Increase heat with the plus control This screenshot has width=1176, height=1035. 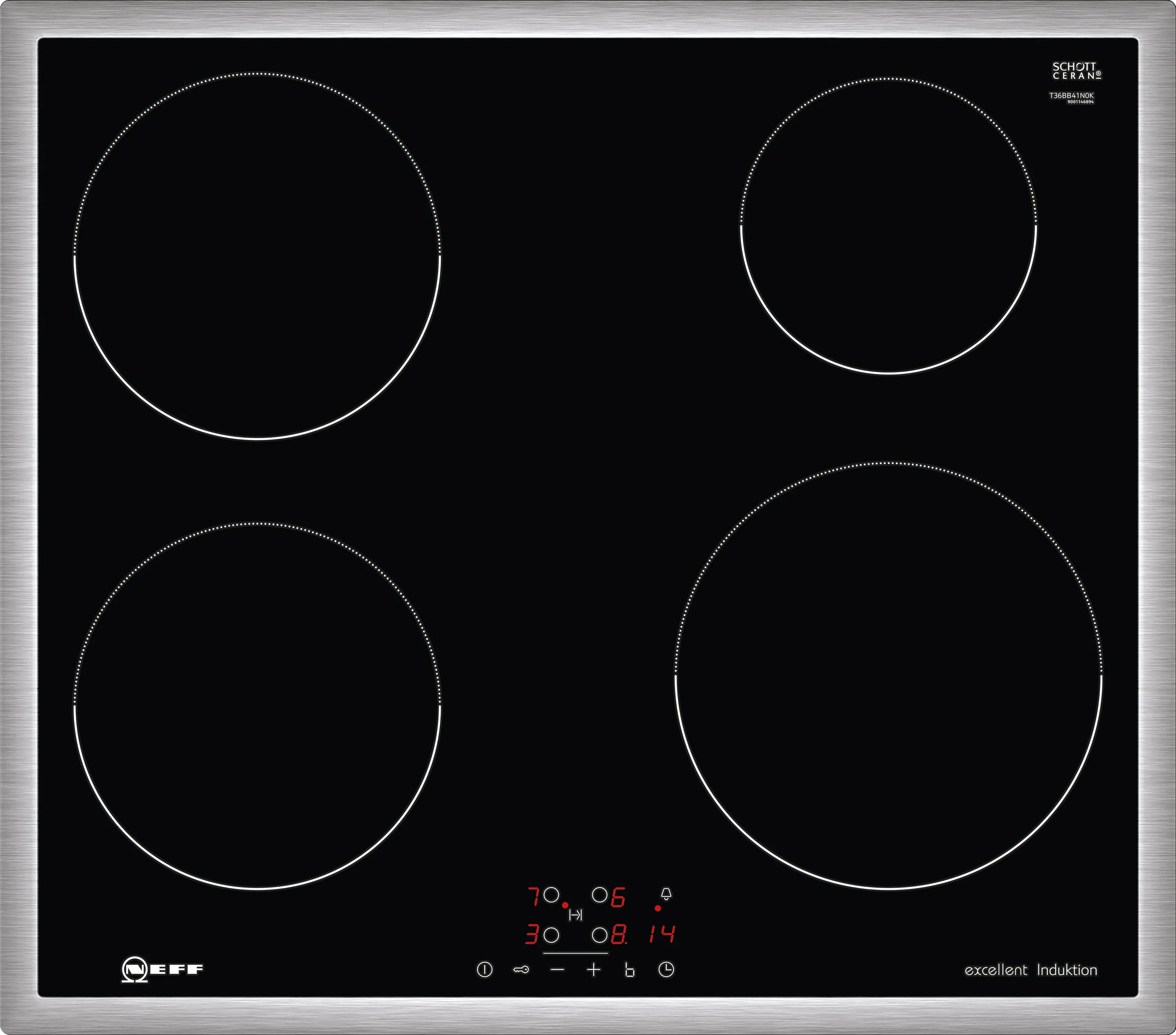(x=594, y=970)
